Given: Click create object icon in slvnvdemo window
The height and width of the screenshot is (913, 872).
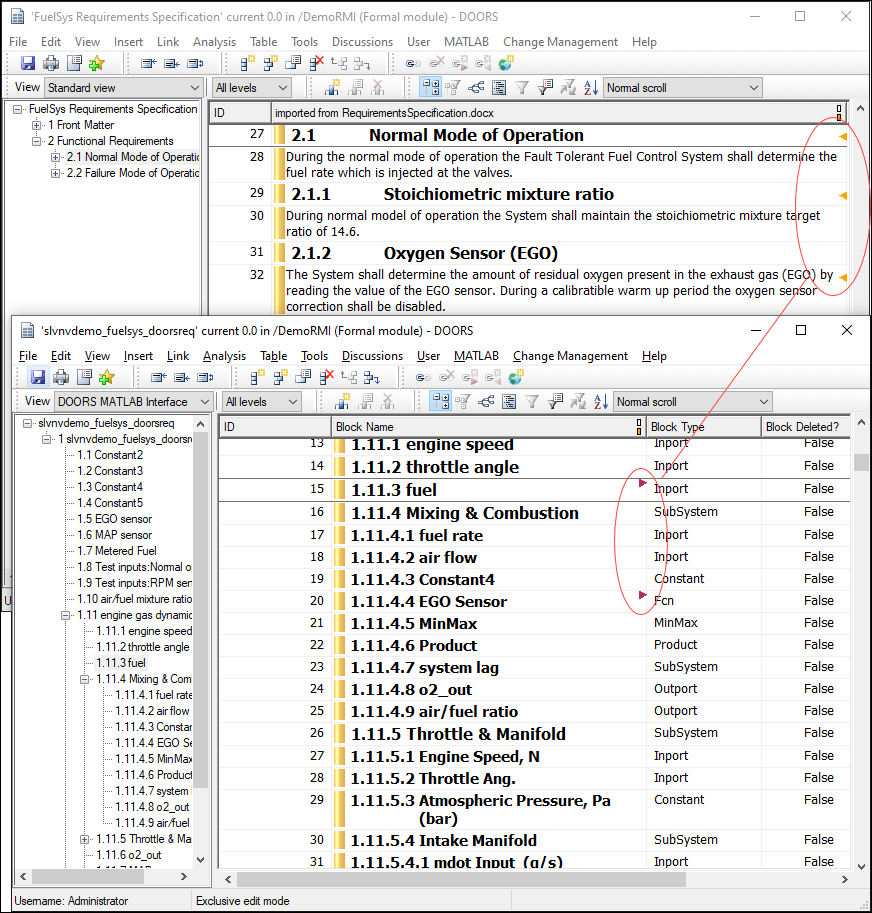Looking at the screenshot, I should [256, 377].
